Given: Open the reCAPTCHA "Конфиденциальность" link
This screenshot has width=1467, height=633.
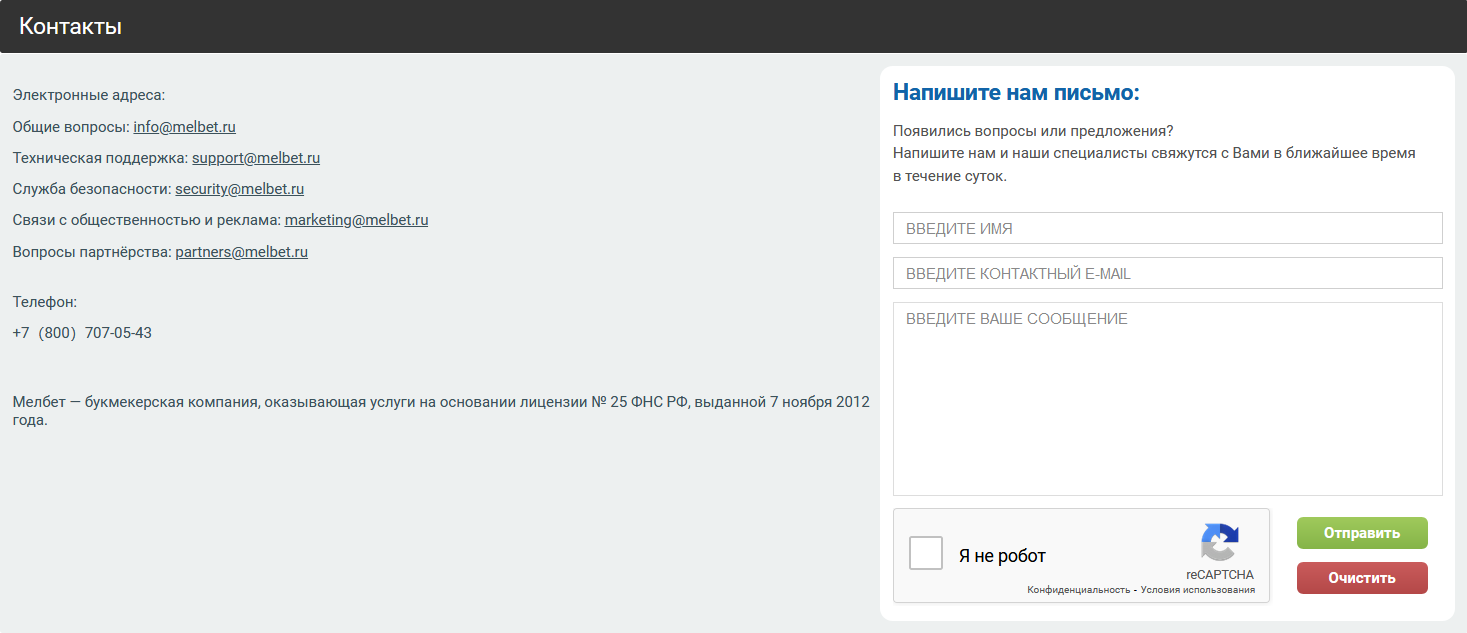Looking at the screenshot, I should pyautogui.click(x=1078, y=590).
